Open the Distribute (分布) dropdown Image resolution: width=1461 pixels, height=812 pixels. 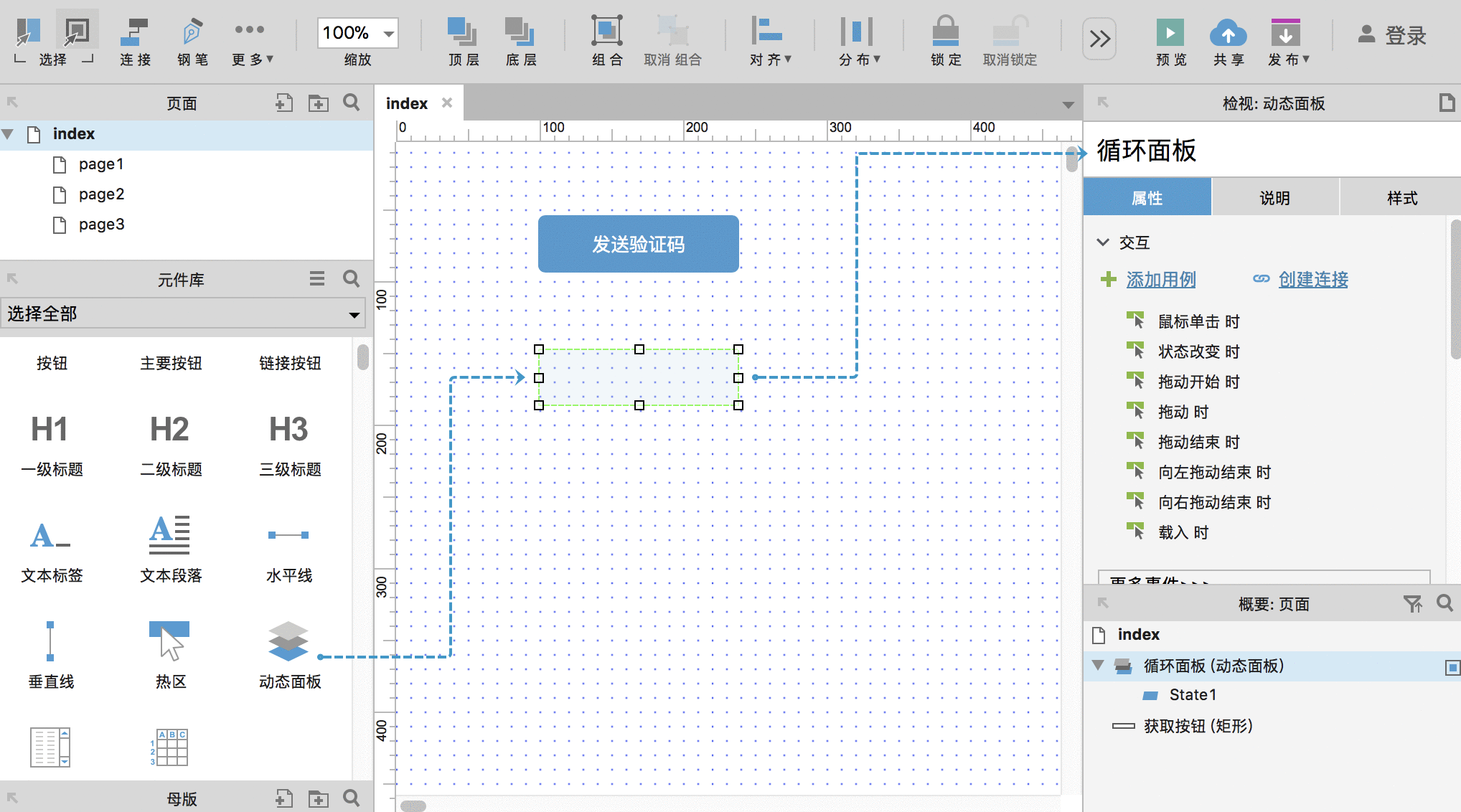pos(858,42)
